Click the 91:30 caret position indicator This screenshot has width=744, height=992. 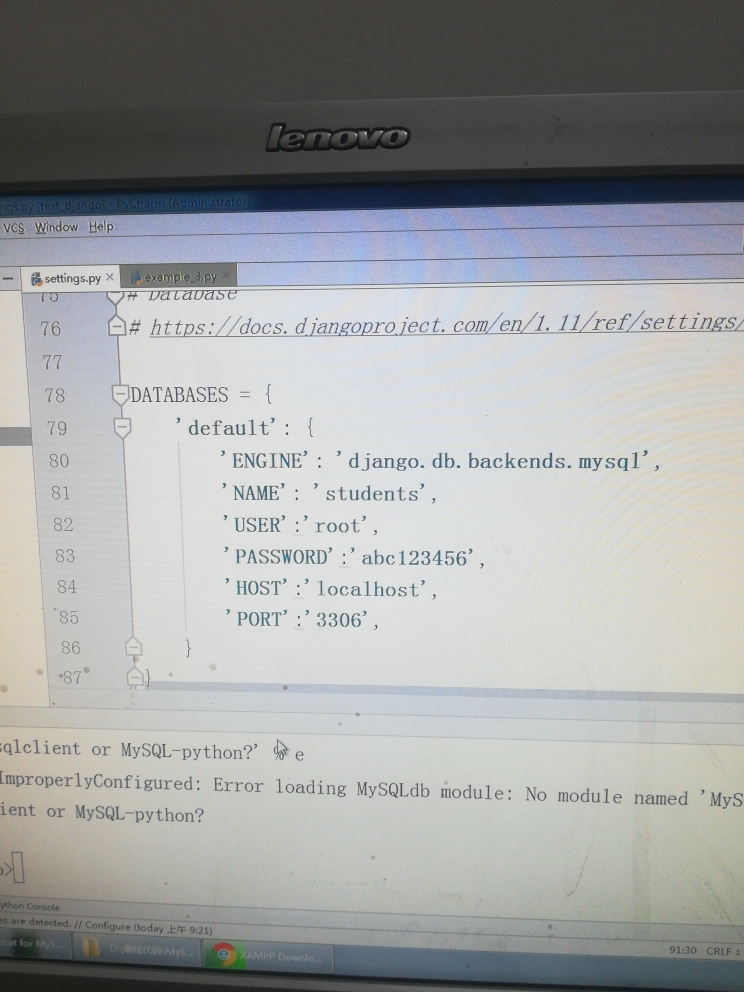683,950
